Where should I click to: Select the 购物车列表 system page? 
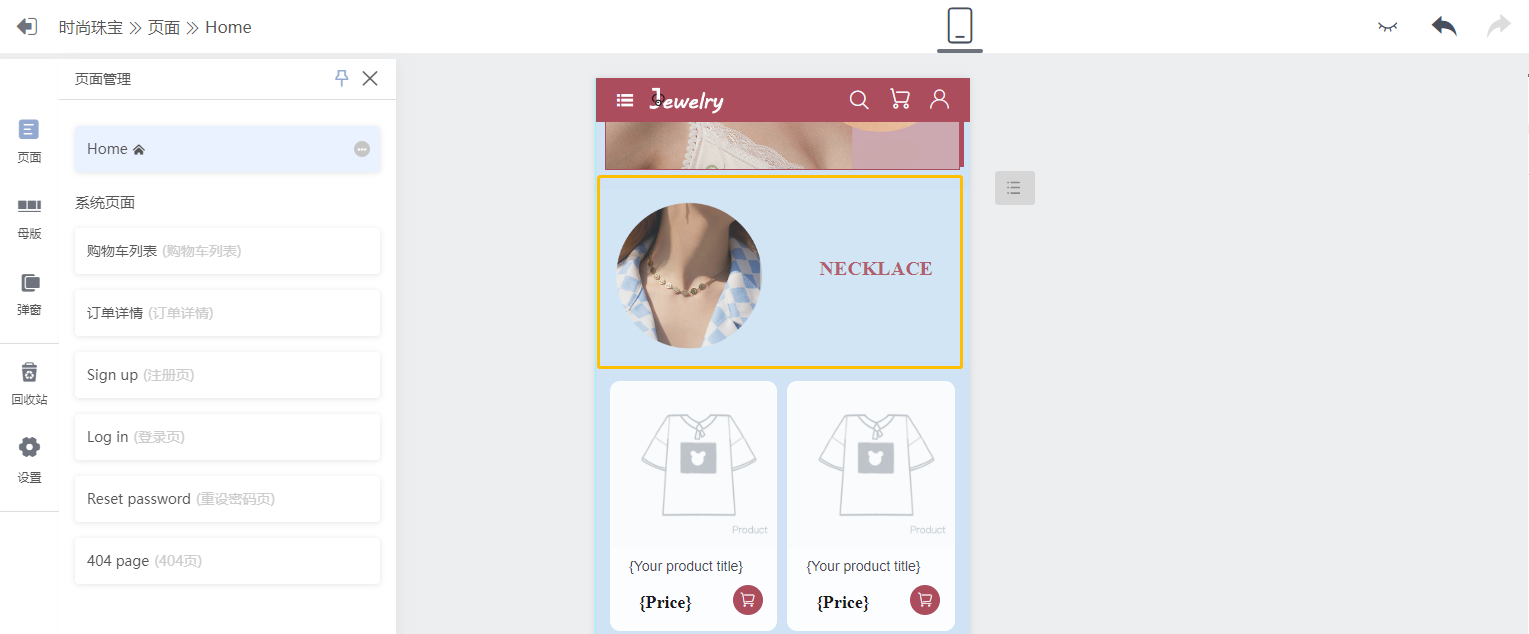pyautogui.click(x=227, y=251)
